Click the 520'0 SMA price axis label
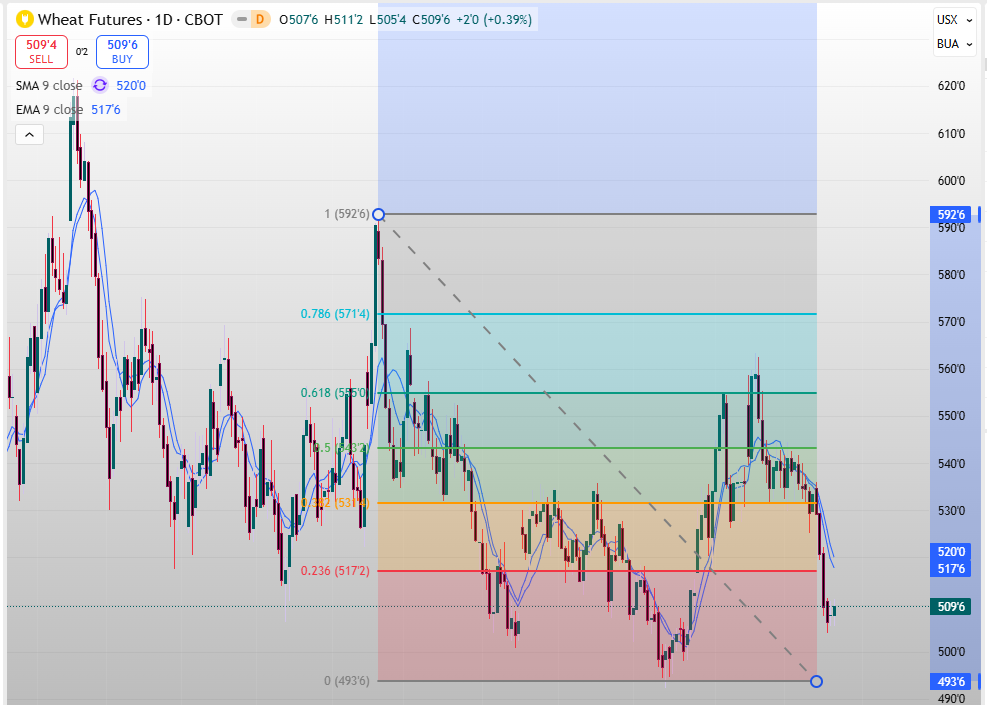 tap(951, 551)
